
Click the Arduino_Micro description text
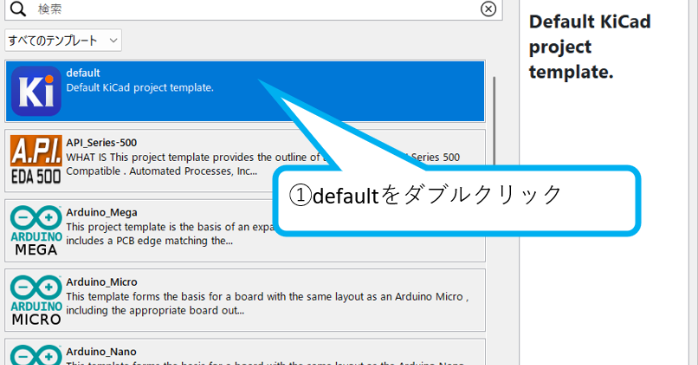267,304
